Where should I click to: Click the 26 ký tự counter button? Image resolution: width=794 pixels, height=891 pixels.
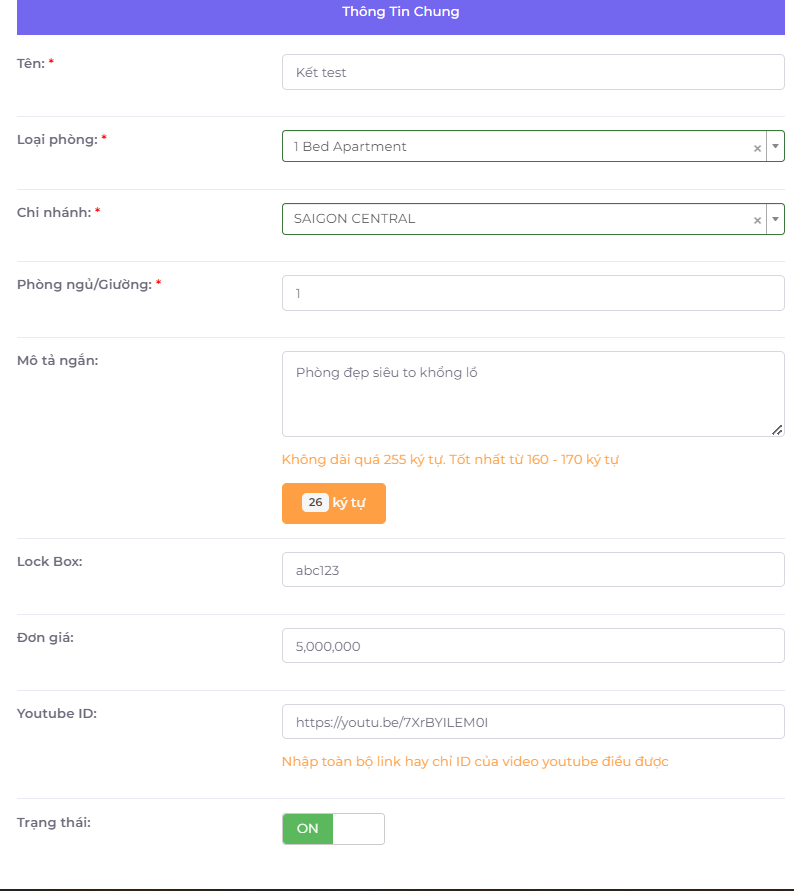pyautogui.click(x=333, y=503)
